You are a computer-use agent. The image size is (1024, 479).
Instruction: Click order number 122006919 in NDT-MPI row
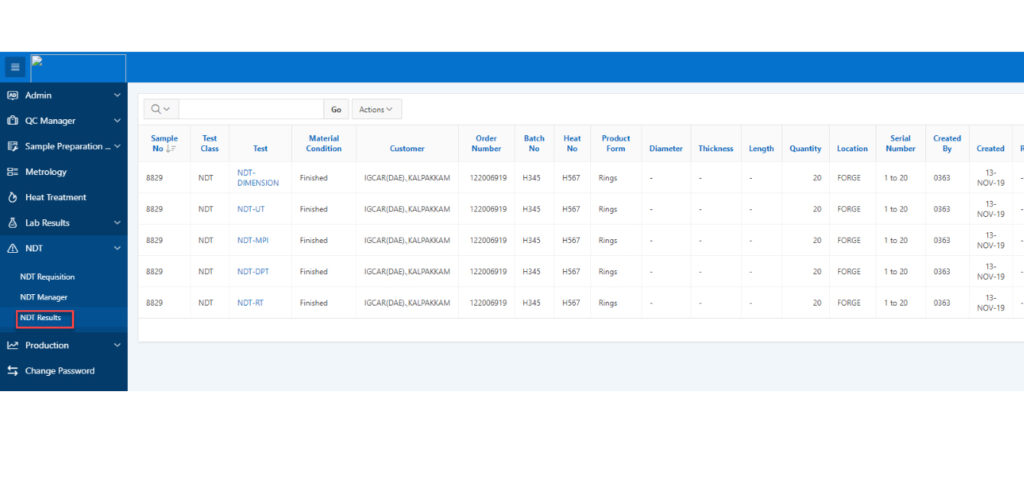click(488, 240)
